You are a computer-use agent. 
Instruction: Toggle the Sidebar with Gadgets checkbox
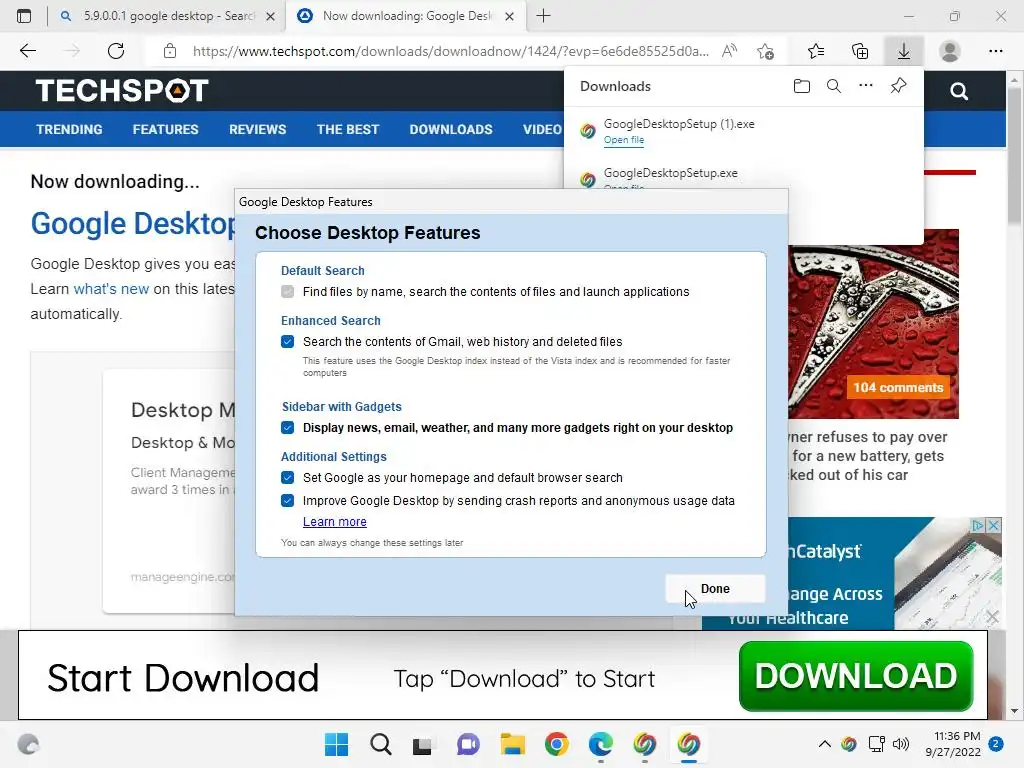(287, 428)
